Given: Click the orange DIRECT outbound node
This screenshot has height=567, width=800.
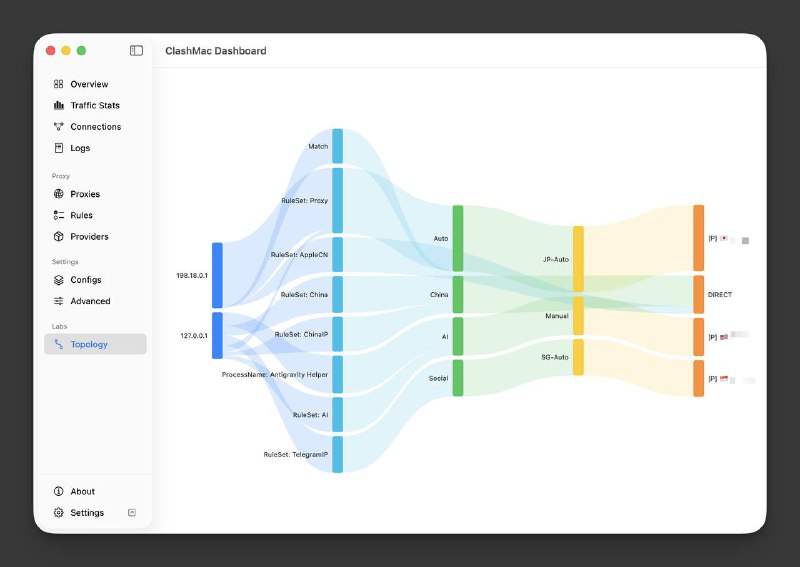Looking at the screenshot, I should pyautogui.click(x=698, y=294).
